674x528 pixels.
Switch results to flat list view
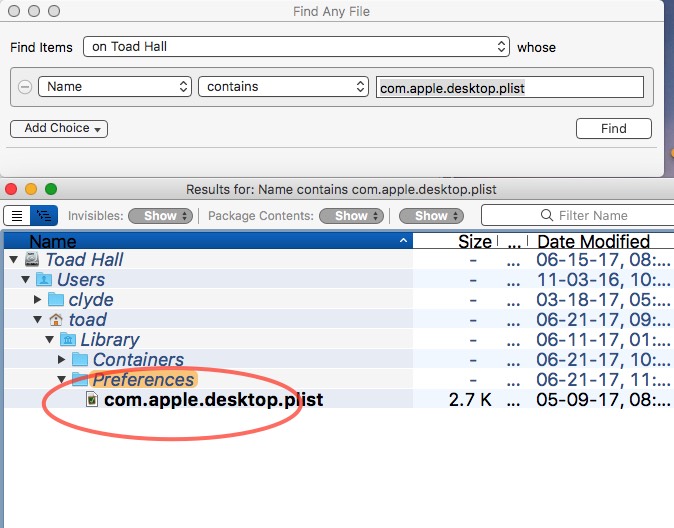(17, 215)
